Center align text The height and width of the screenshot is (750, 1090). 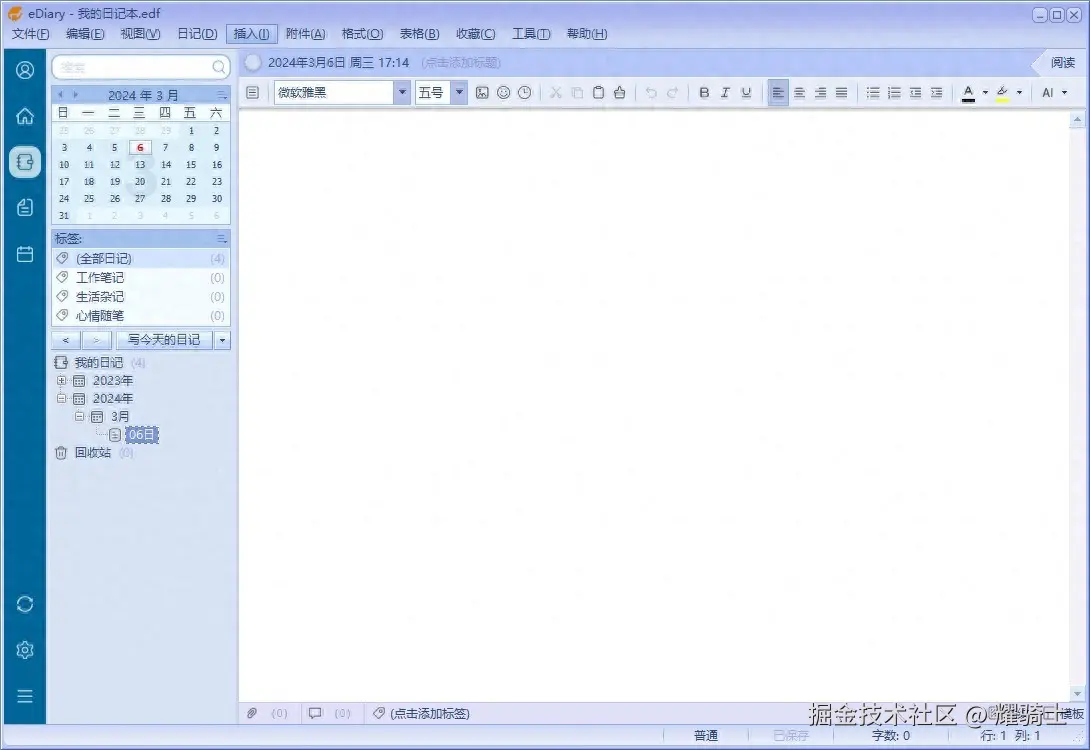coord(799,92)
